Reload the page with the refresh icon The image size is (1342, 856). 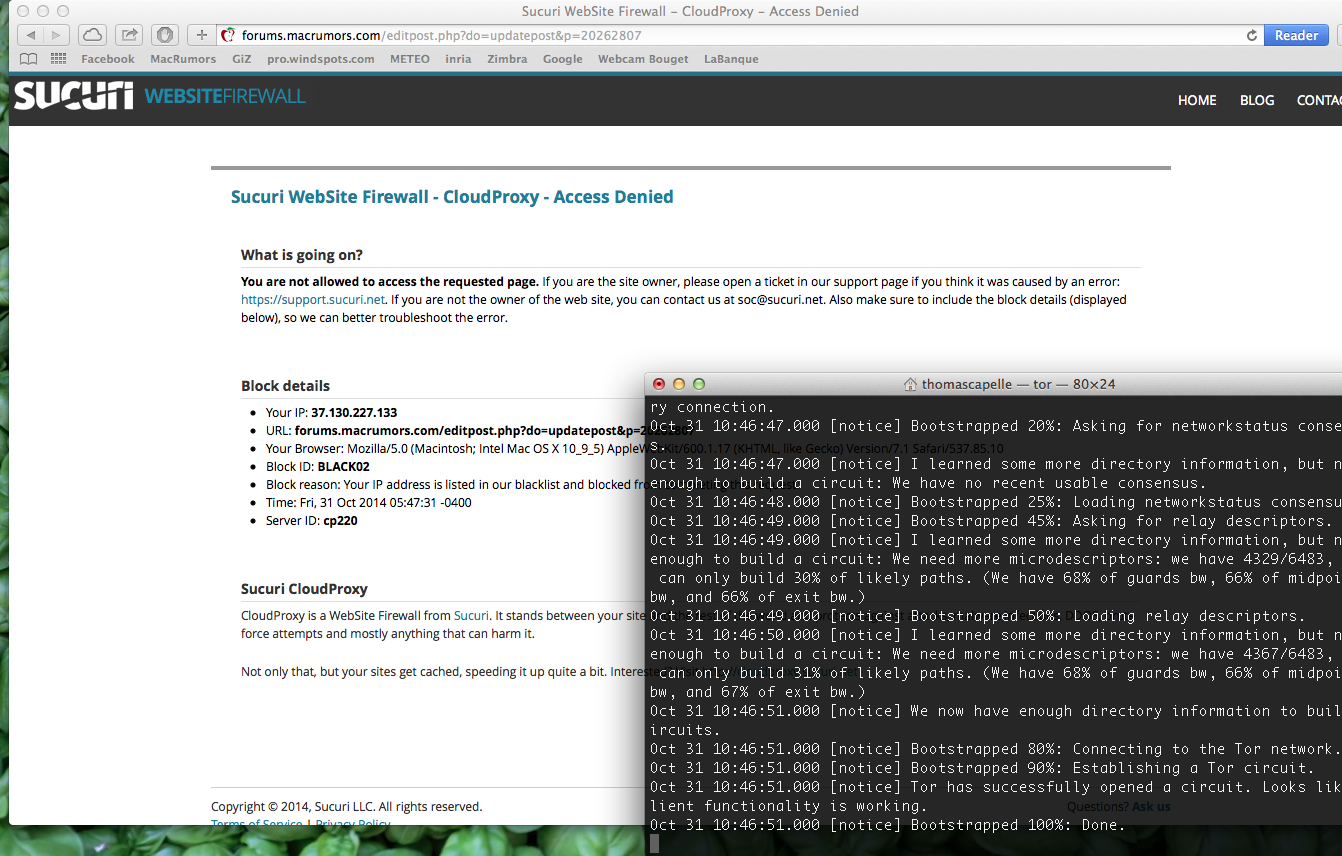click(1251, 35)
